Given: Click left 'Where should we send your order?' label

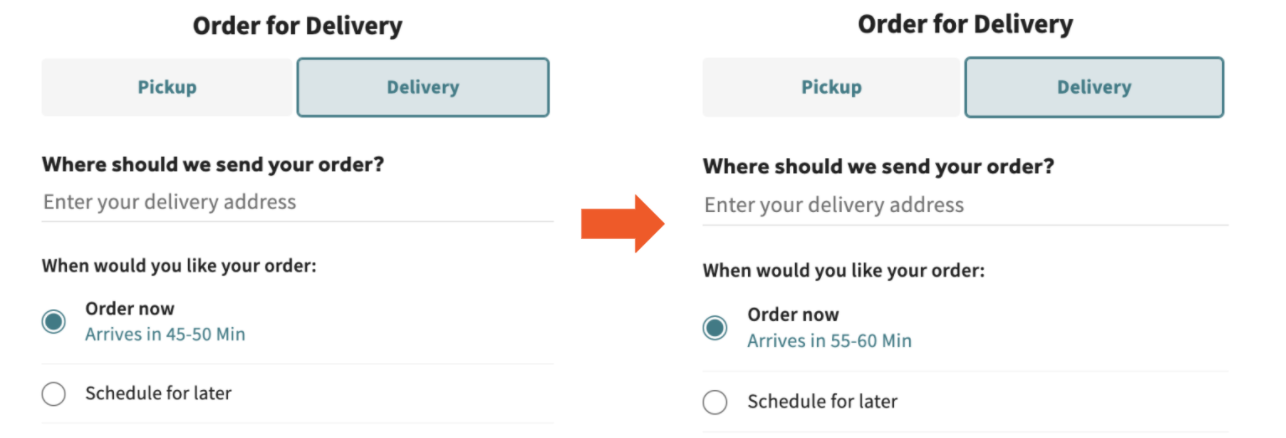Looking at the screenshot, I should click(213, 163).
